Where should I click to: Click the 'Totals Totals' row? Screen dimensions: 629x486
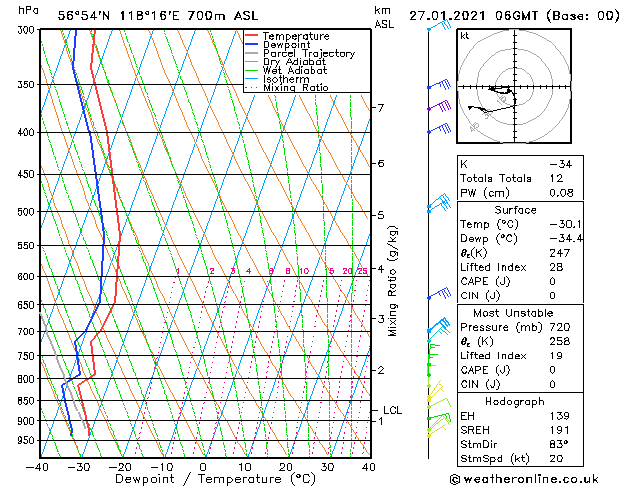click(x=520, y=178)
